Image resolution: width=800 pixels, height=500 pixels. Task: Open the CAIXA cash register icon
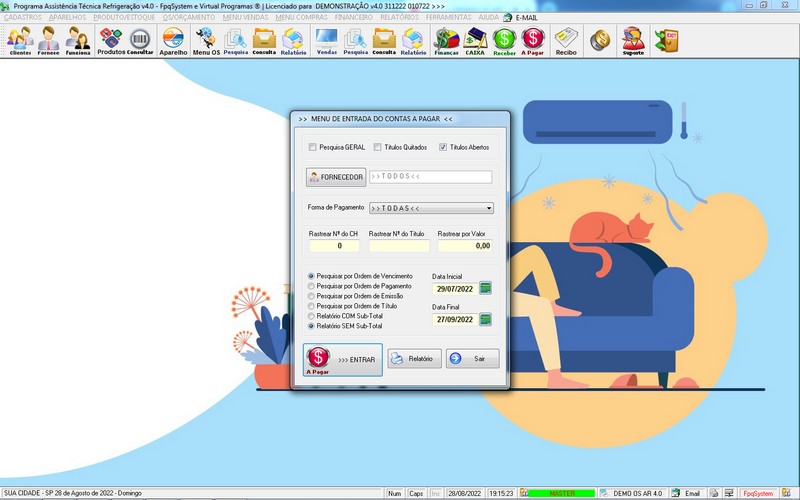(475, 40)
